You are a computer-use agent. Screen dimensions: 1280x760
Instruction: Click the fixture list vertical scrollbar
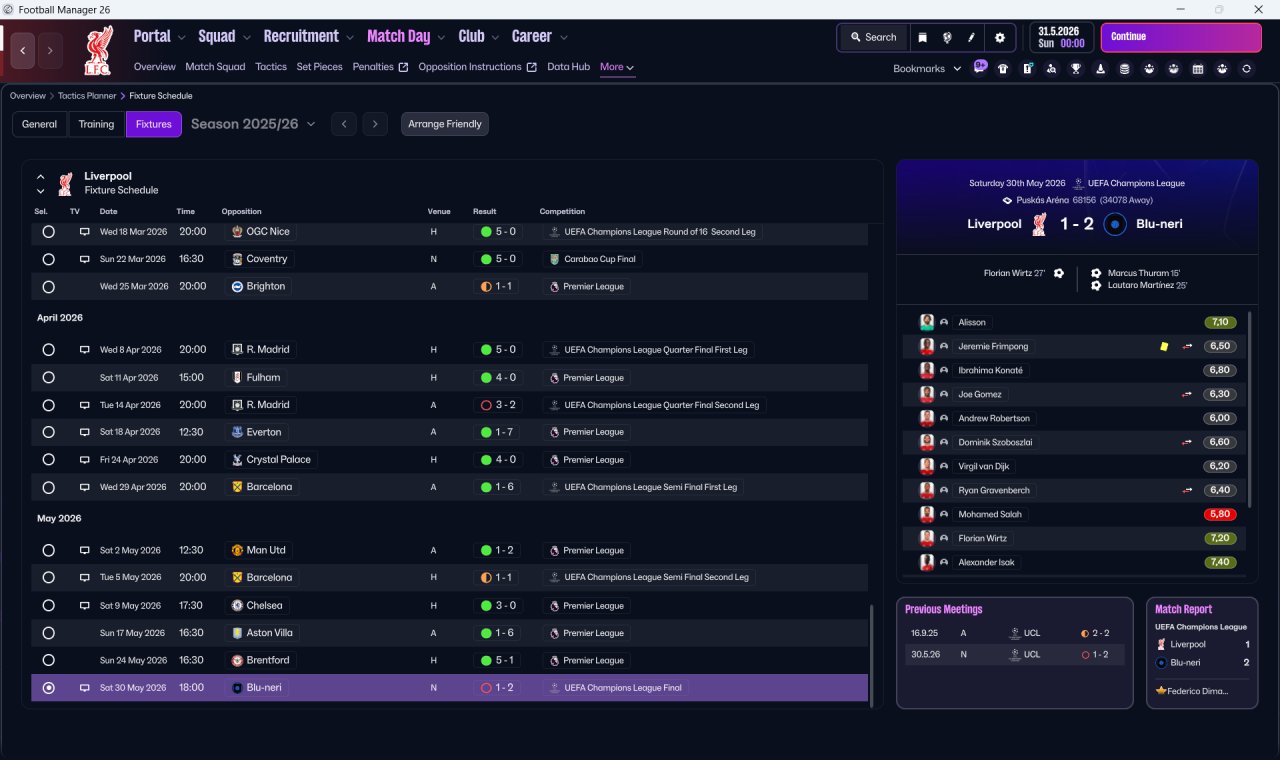click(x=871, y=655)
